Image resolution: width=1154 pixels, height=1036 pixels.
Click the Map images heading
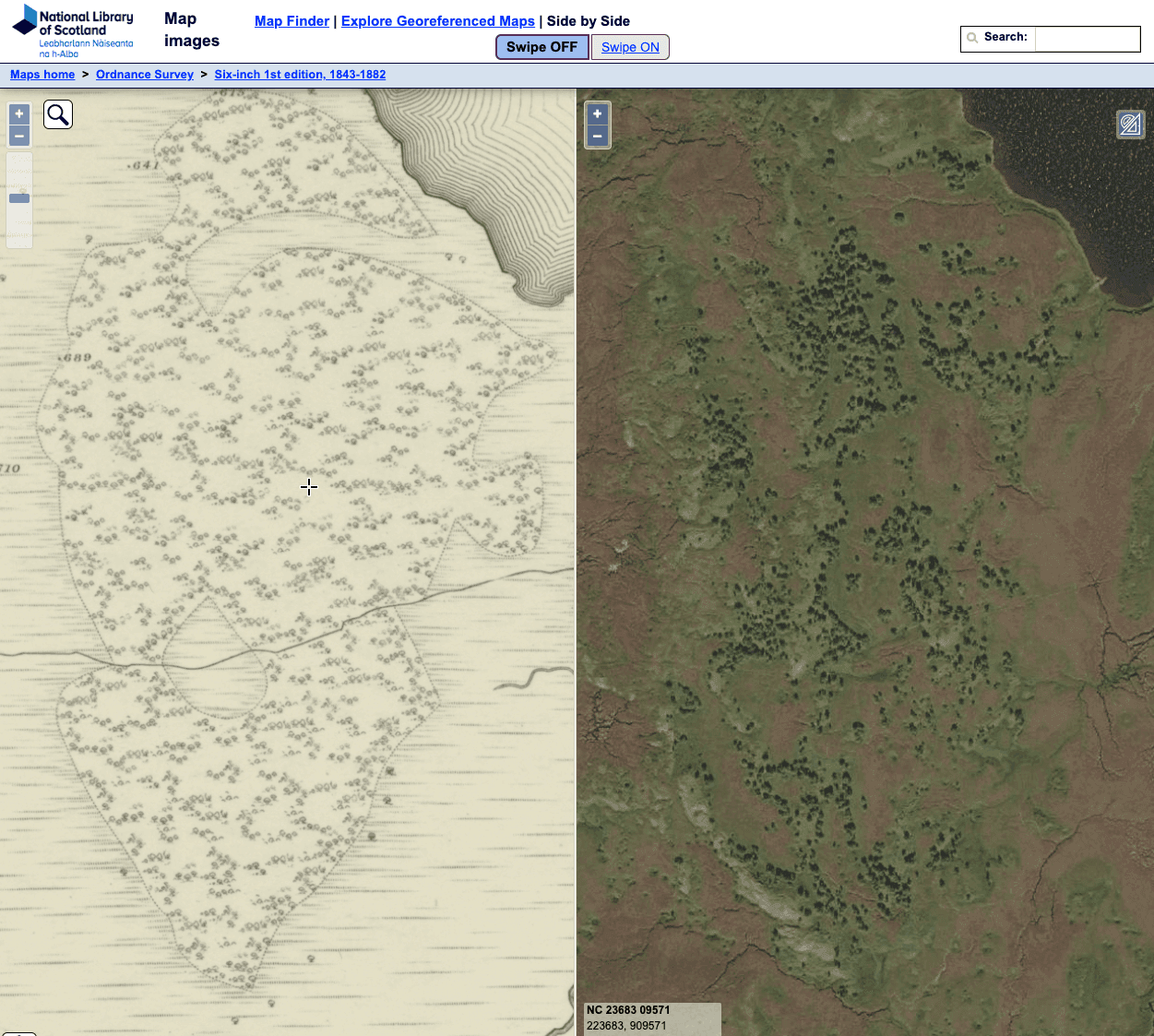192,30
